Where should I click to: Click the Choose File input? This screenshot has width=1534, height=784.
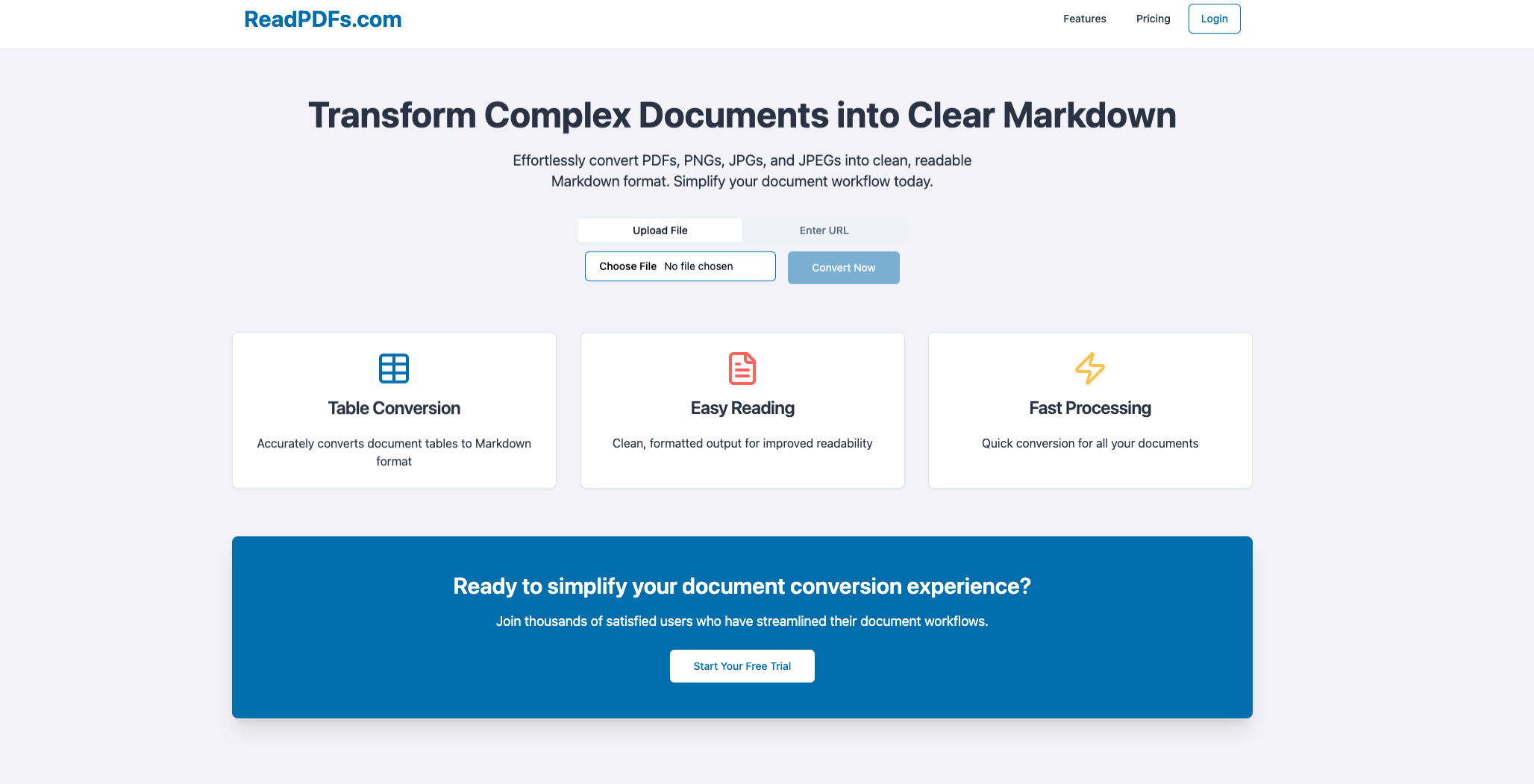(680, 266)
